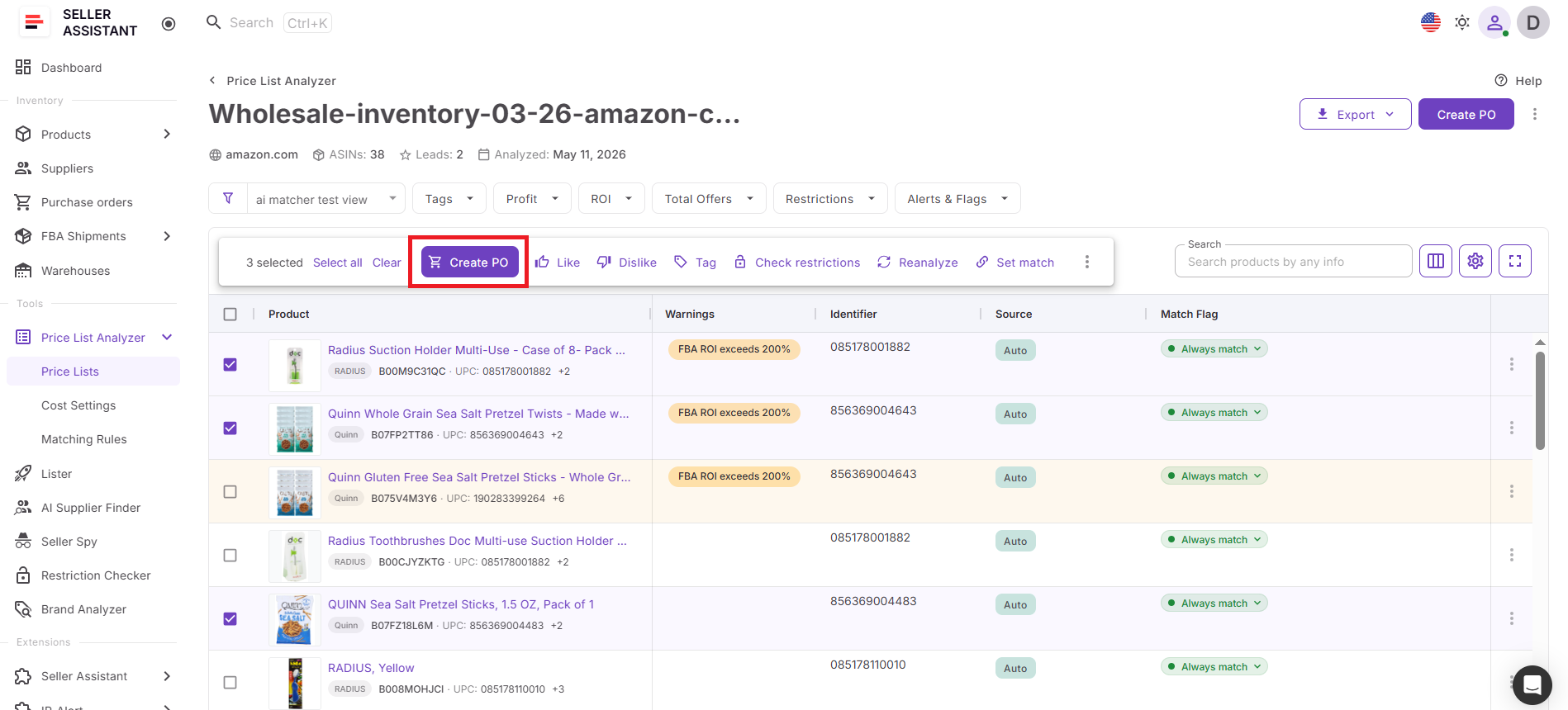Check restrictions for selected products
1568x710 pixels.
click(797, 262)
